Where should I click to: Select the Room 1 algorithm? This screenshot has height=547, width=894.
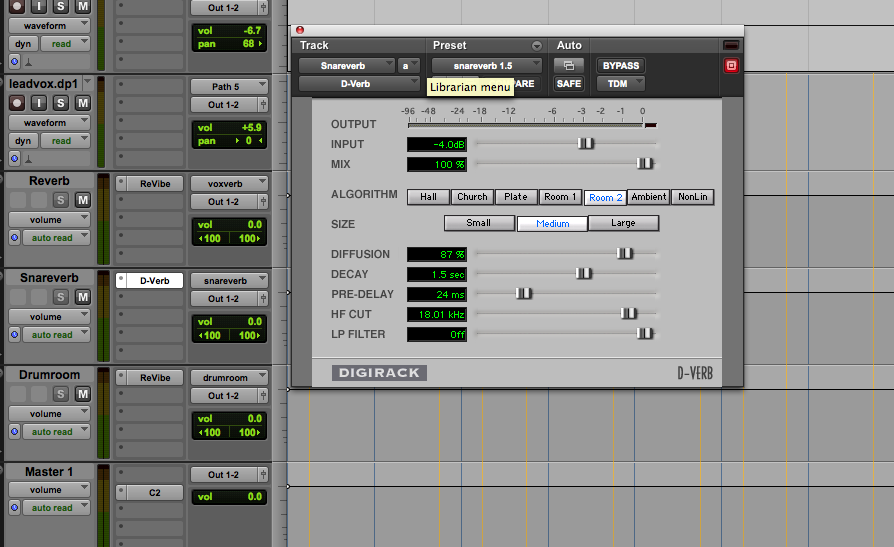pyautogui.click(x=559, y=197)
